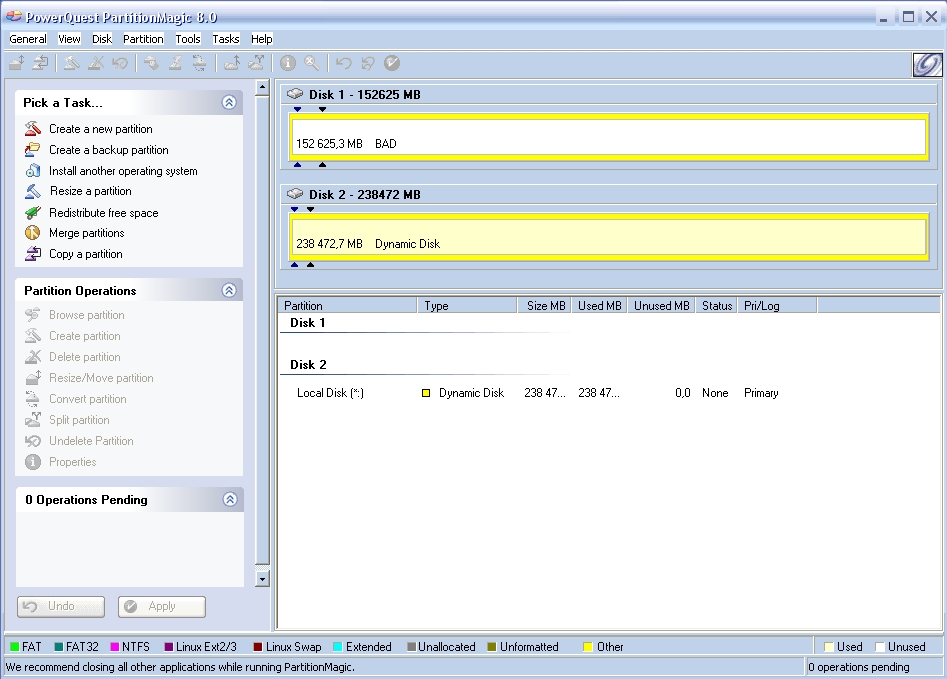Click the info Properties icon in toolbar
This screenshot has width=947, height=679.
tap(288, 63)
